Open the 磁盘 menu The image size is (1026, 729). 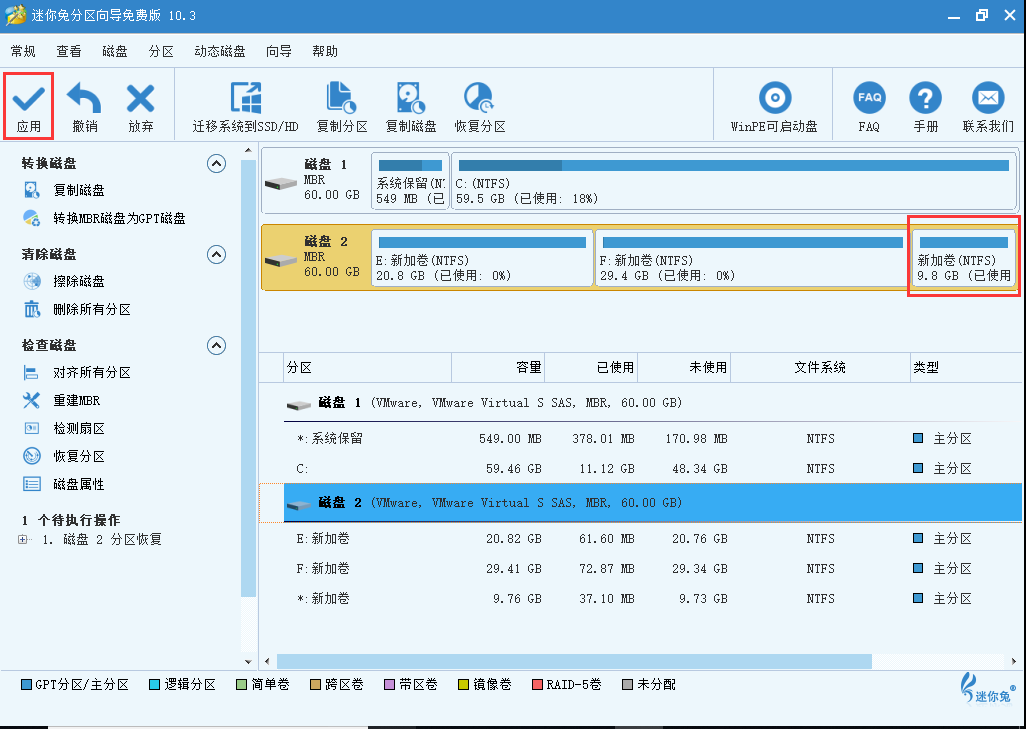pyautogui.click(x=115, y=51)
